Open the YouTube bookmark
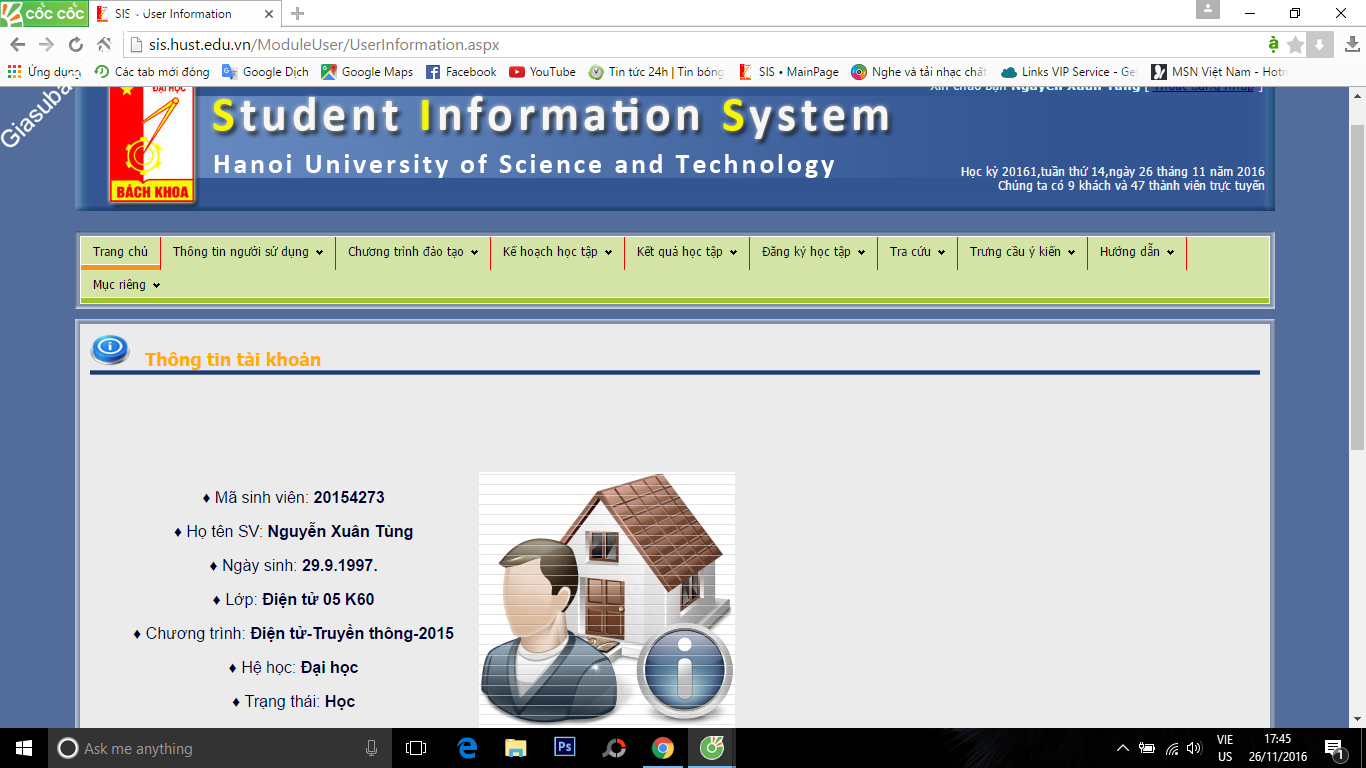The image size is (1366, 768). click(x=542, y=72)
